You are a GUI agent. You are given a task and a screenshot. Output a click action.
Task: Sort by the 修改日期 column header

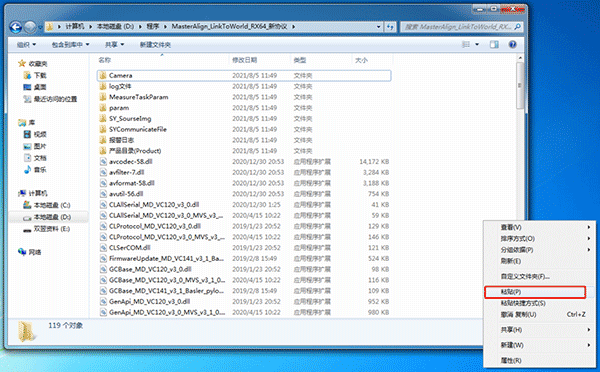245,60
